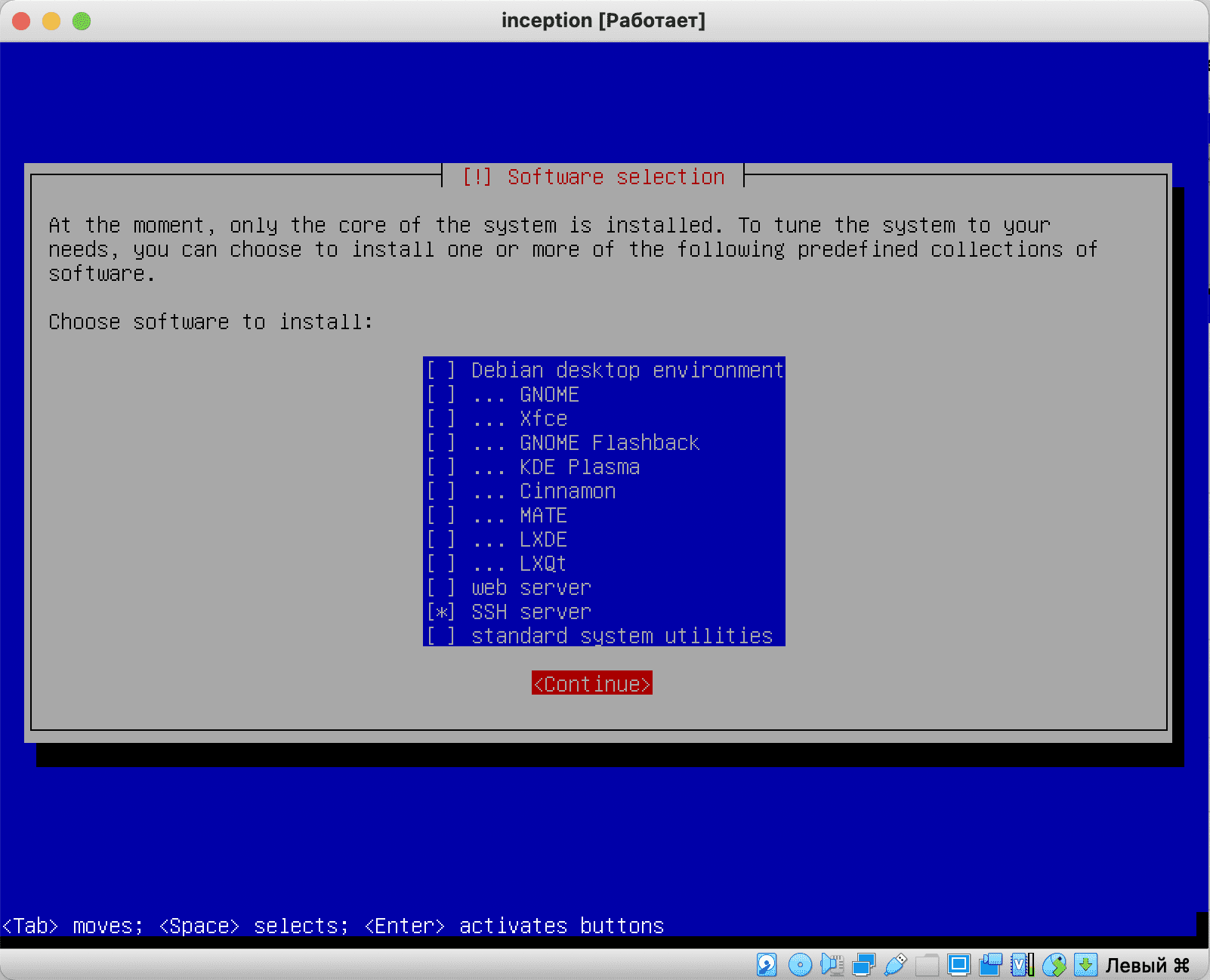Click the green zoom window button

coord(82,21)
